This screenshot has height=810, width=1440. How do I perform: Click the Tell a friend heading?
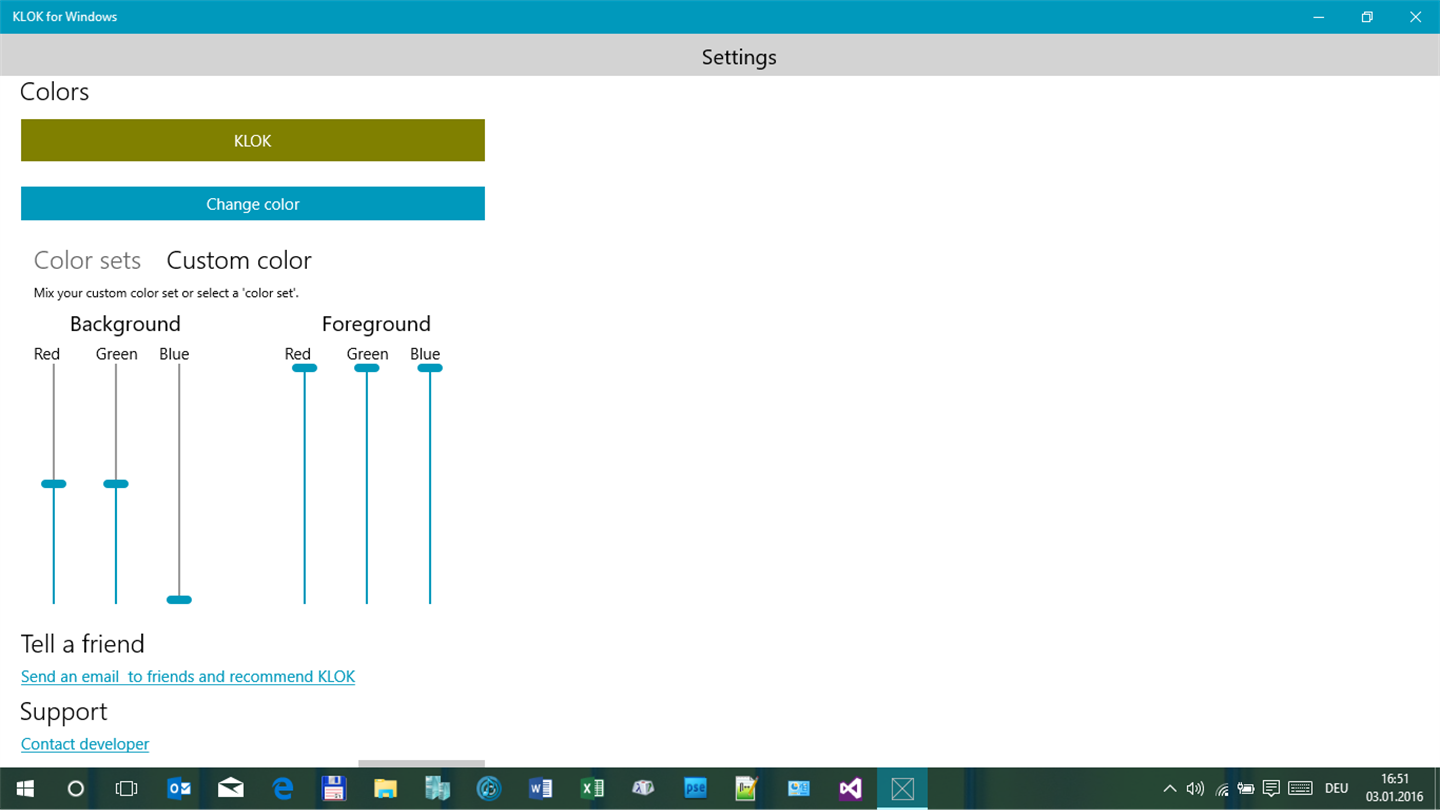pos(83,644)
